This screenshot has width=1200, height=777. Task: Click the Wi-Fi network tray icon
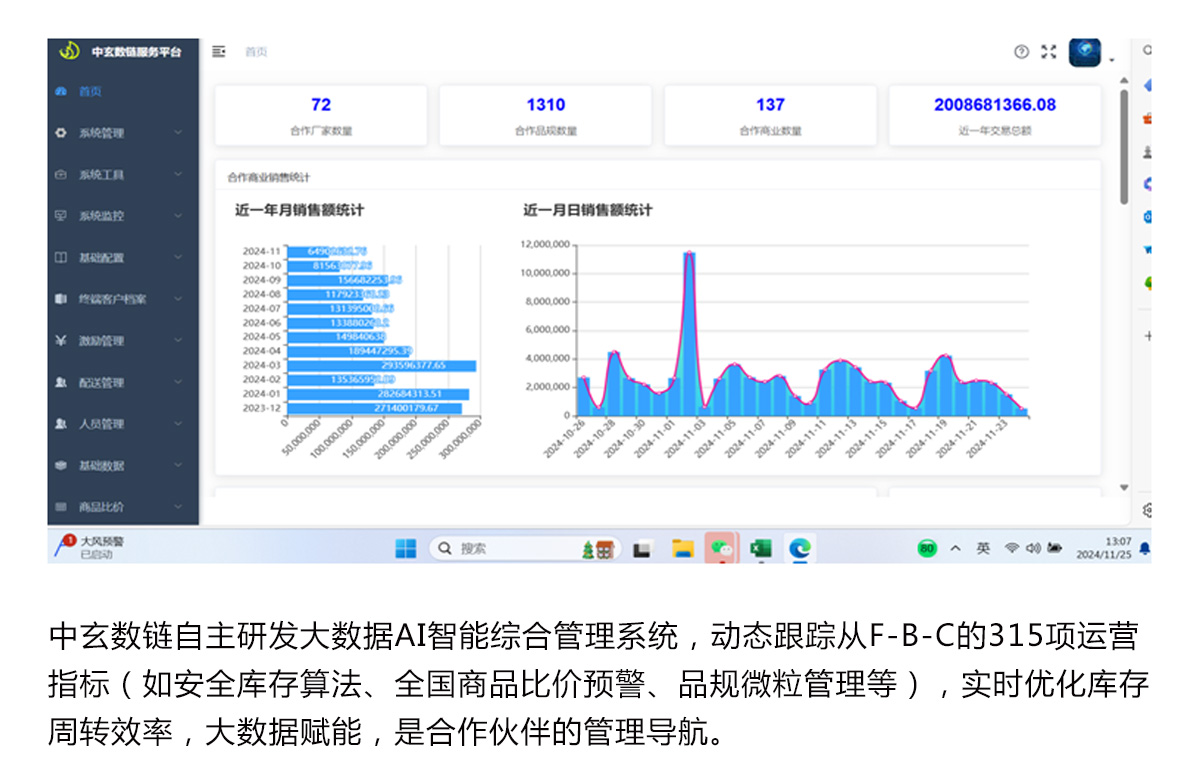point(1012,548)
